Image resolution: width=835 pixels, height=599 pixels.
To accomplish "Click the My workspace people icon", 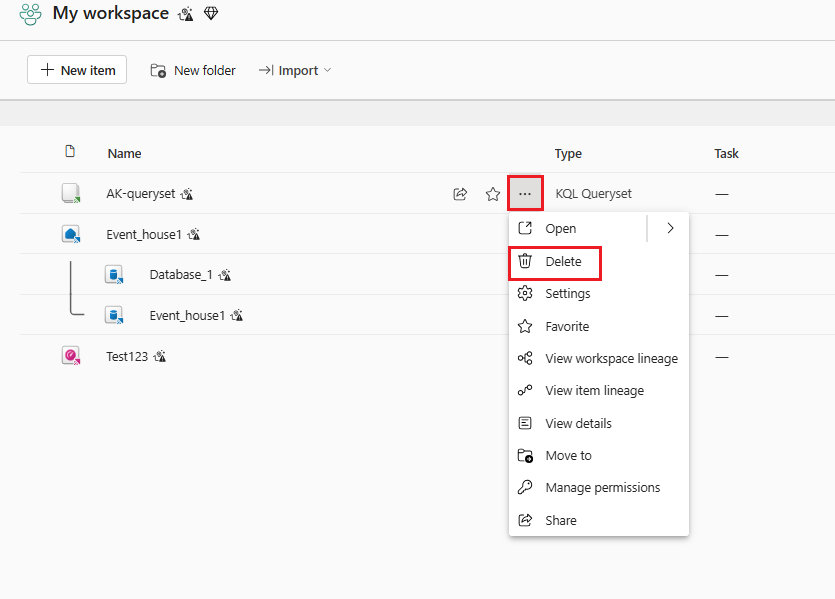I will point(30,14).
